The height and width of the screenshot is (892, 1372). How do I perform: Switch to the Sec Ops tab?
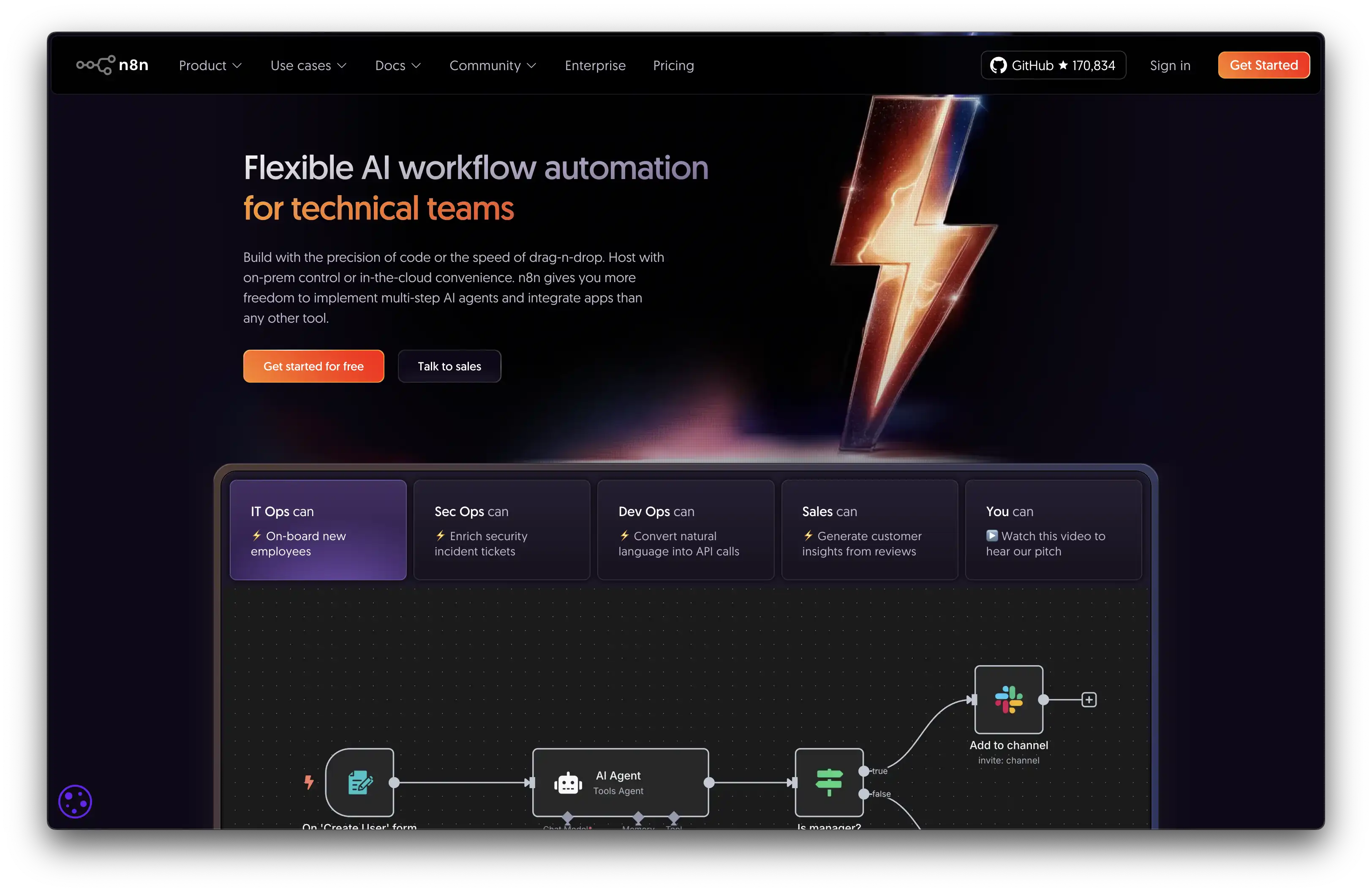coord(501,530)
